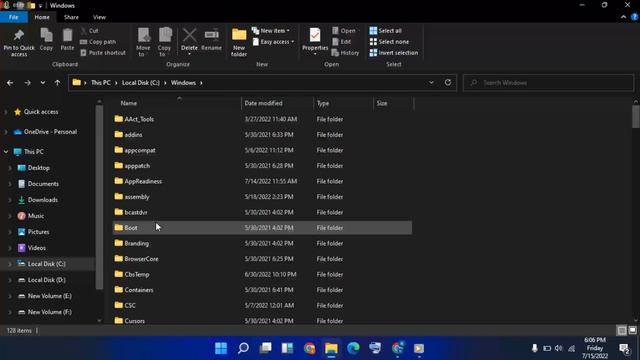The image size is (640, 360).
Task: Click the Edit ribbon command
Action: (x=342, y=42)
